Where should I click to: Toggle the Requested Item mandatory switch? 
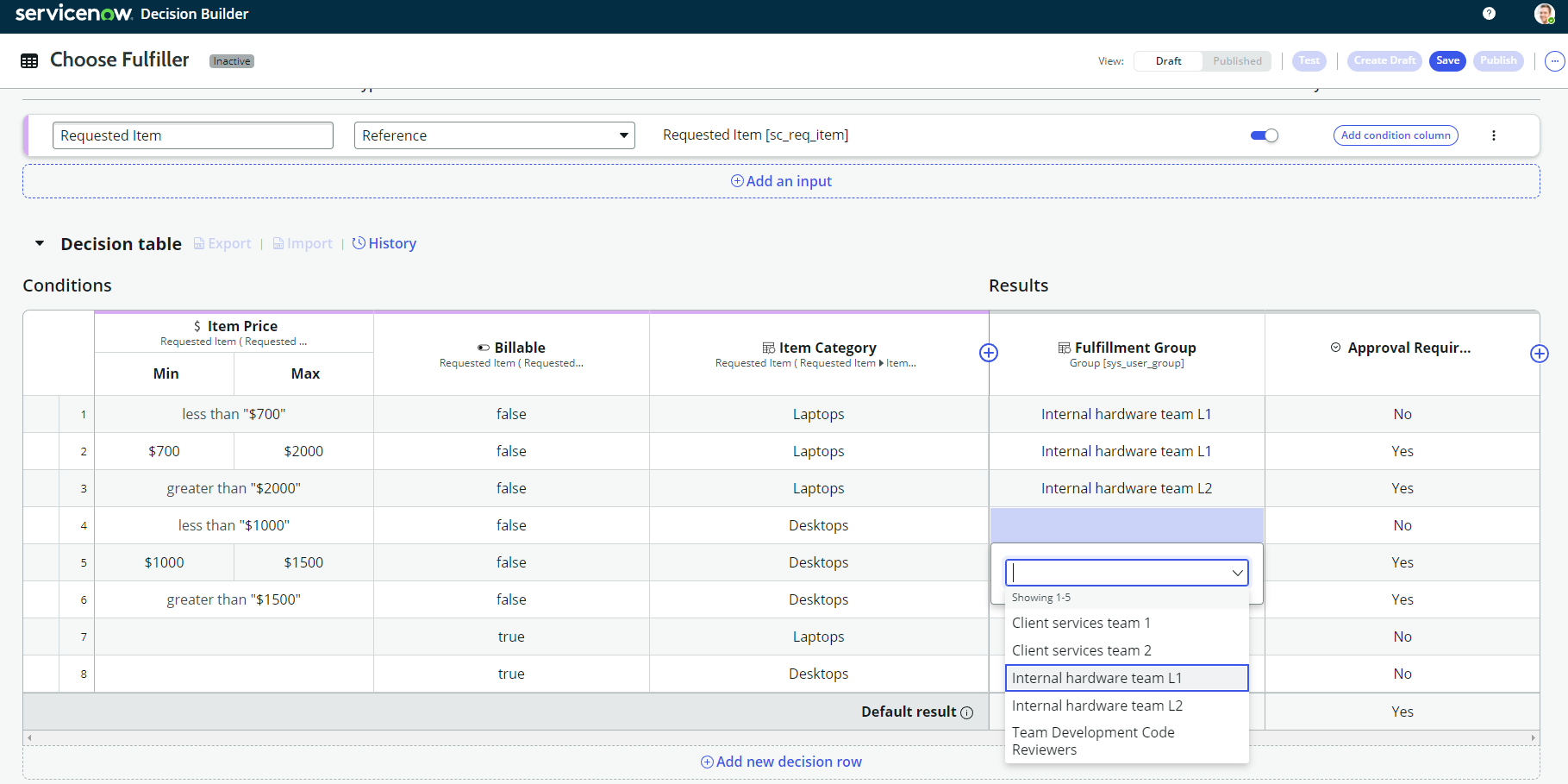tap(1264, 135)
